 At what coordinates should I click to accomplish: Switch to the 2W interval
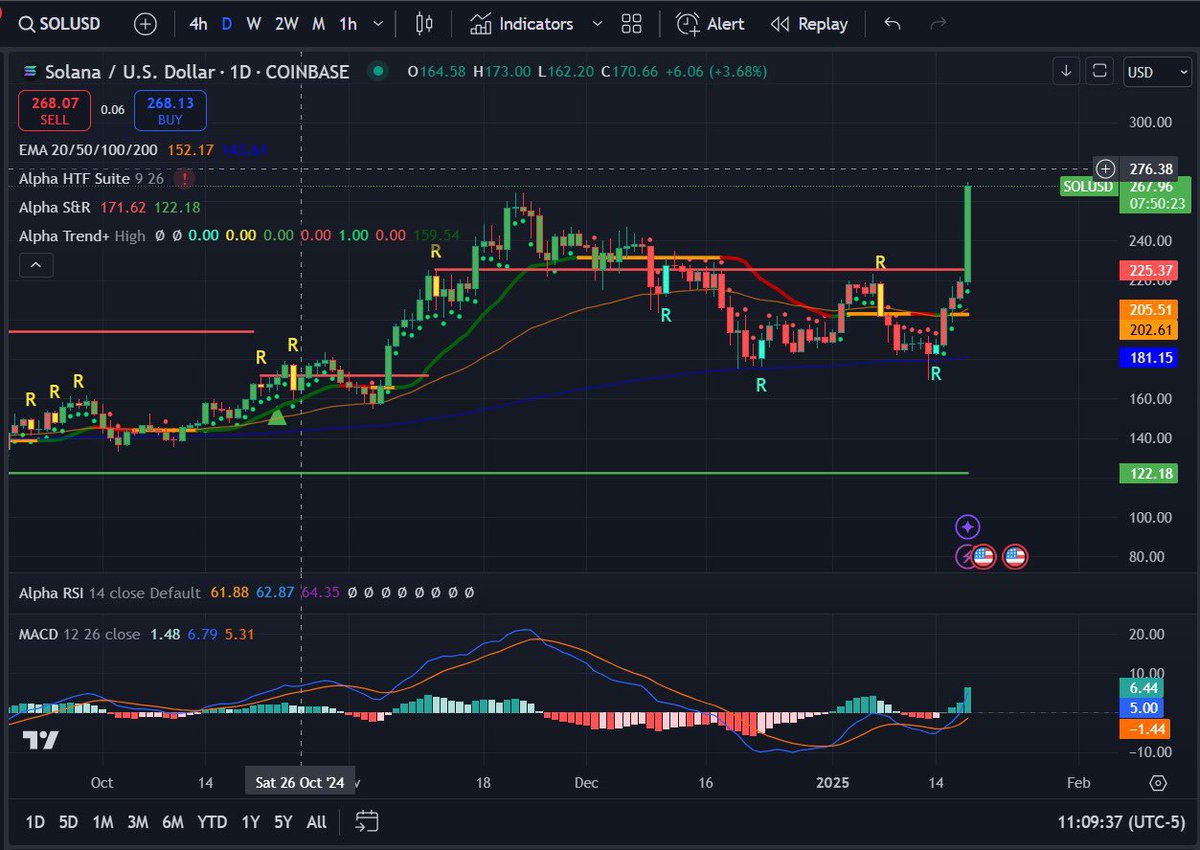tap(287, 24)
